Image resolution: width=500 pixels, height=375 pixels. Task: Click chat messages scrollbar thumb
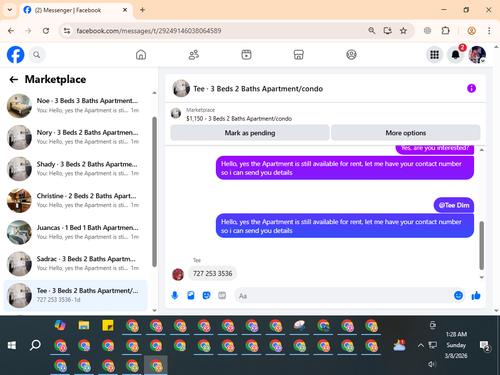click(x=481, y=245)
